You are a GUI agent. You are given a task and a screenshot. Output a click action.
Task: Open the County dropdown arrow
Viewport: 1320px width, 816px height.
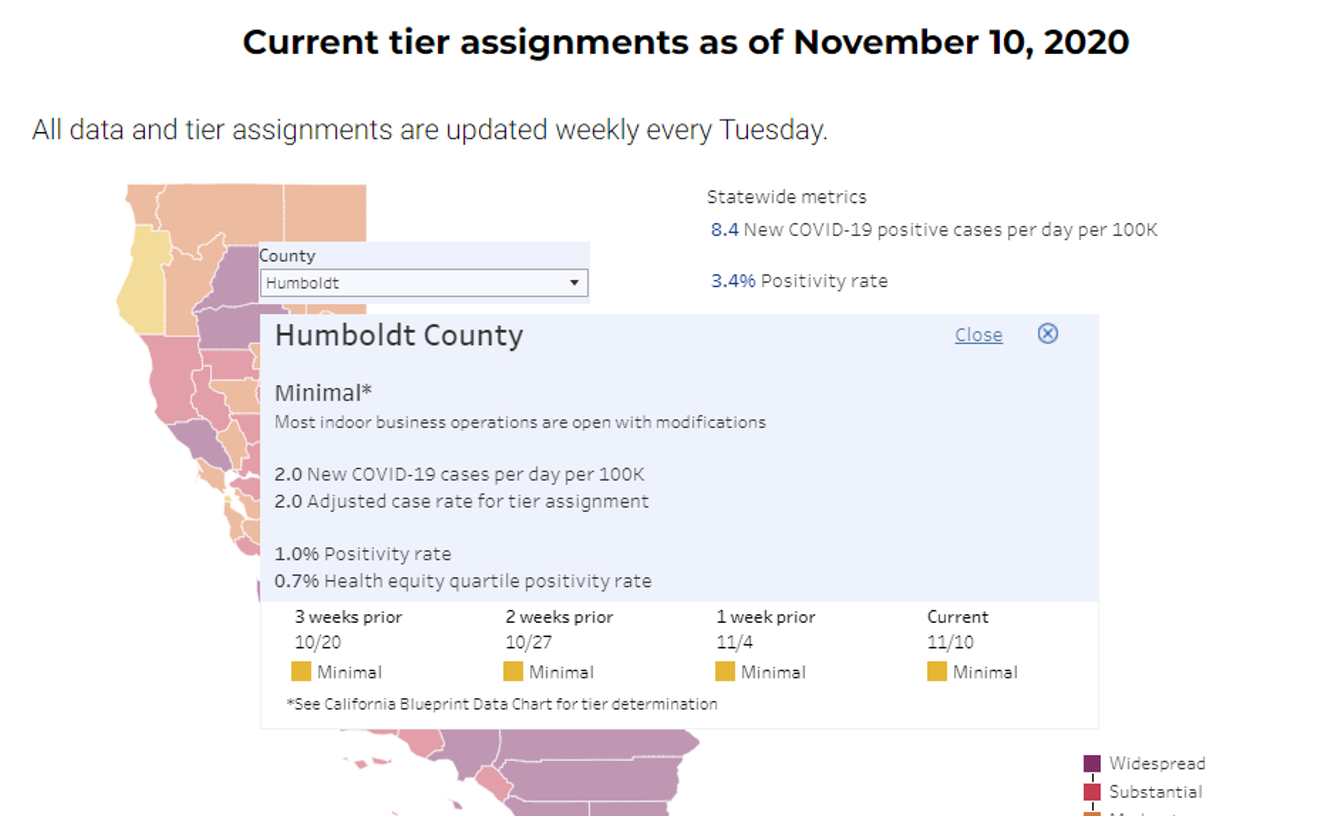tap(574, 283)
